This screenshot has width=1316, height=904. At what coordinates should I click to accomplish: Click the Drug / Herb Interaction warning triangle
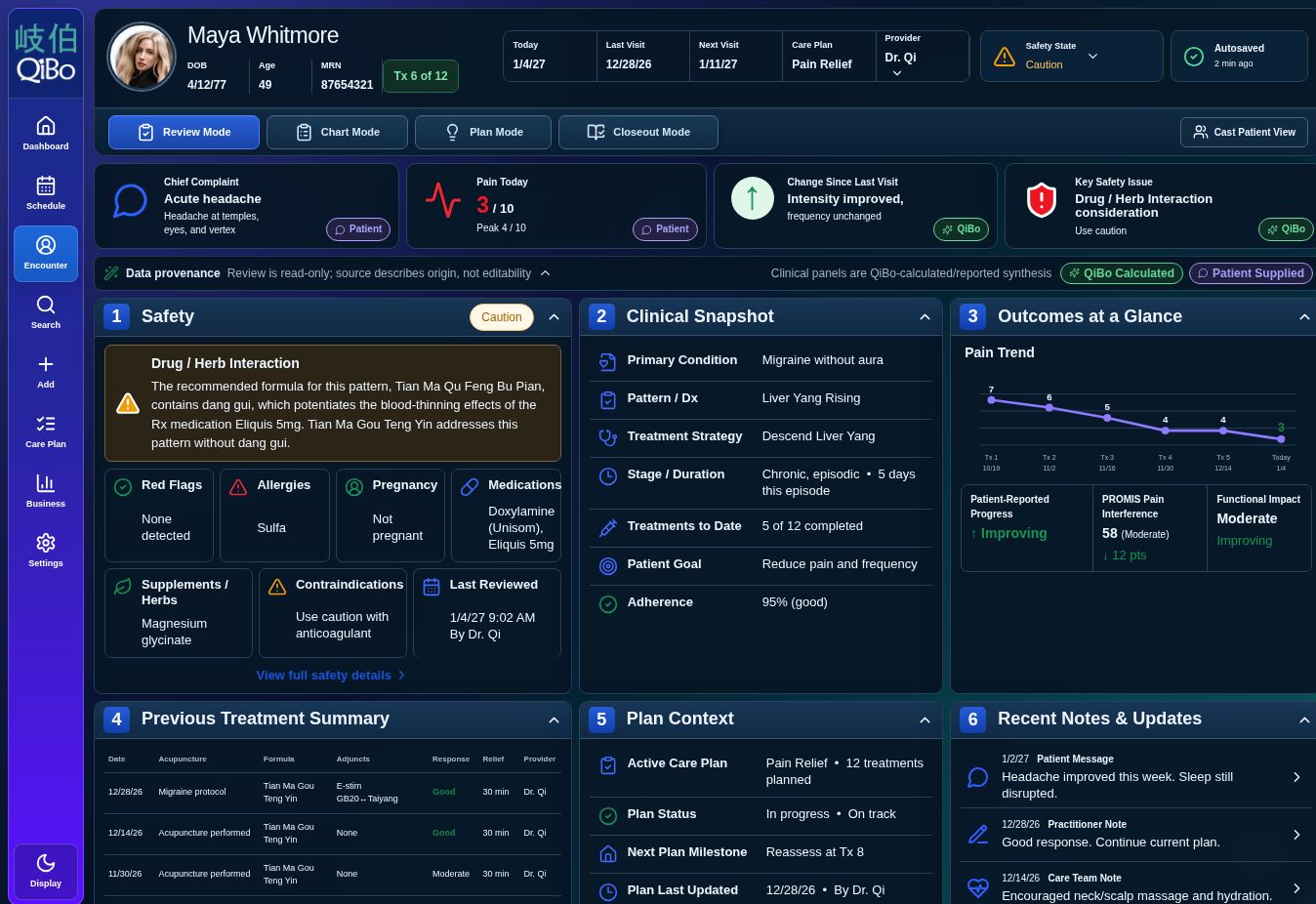[x=128, y=403]
